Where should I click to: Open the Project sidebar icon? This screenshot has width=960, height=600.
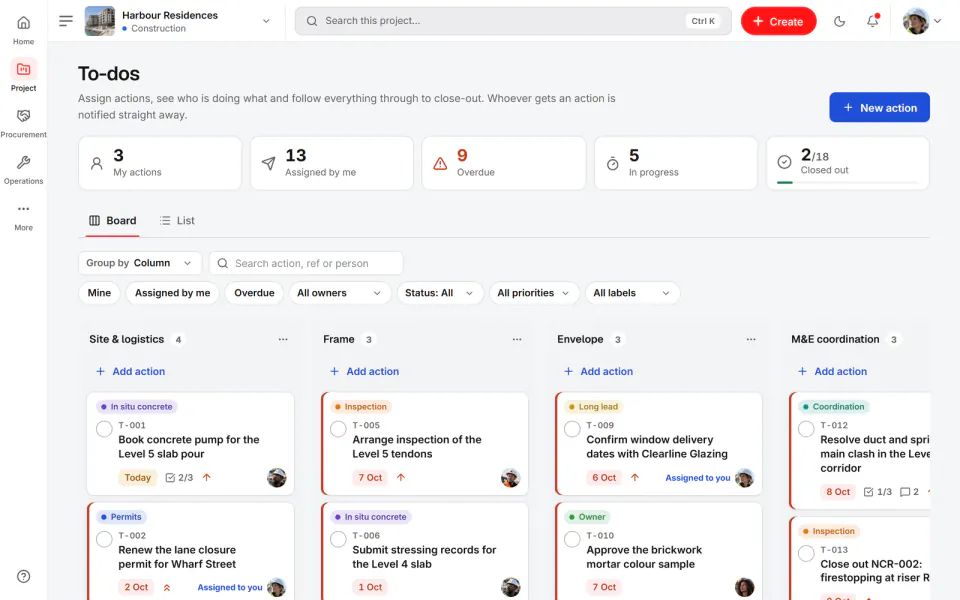point(23,69)
